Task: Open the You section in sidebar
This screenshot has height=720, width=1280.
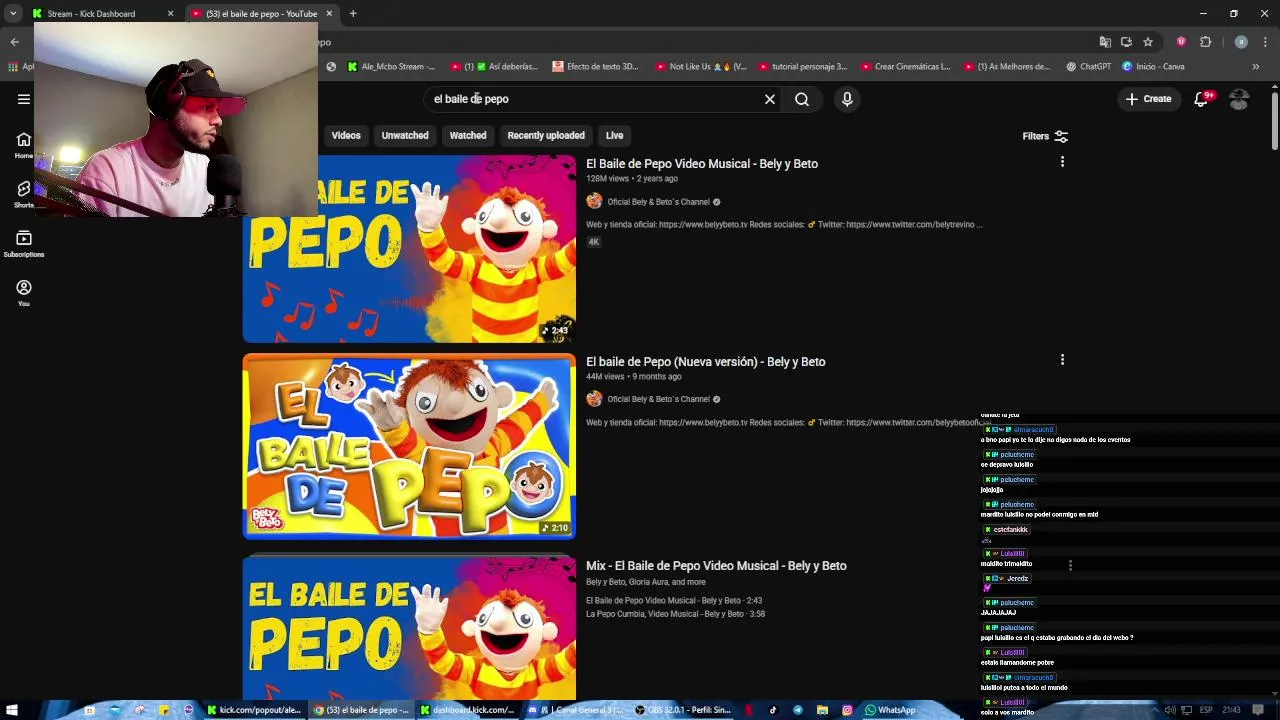Action: (24, 292)
